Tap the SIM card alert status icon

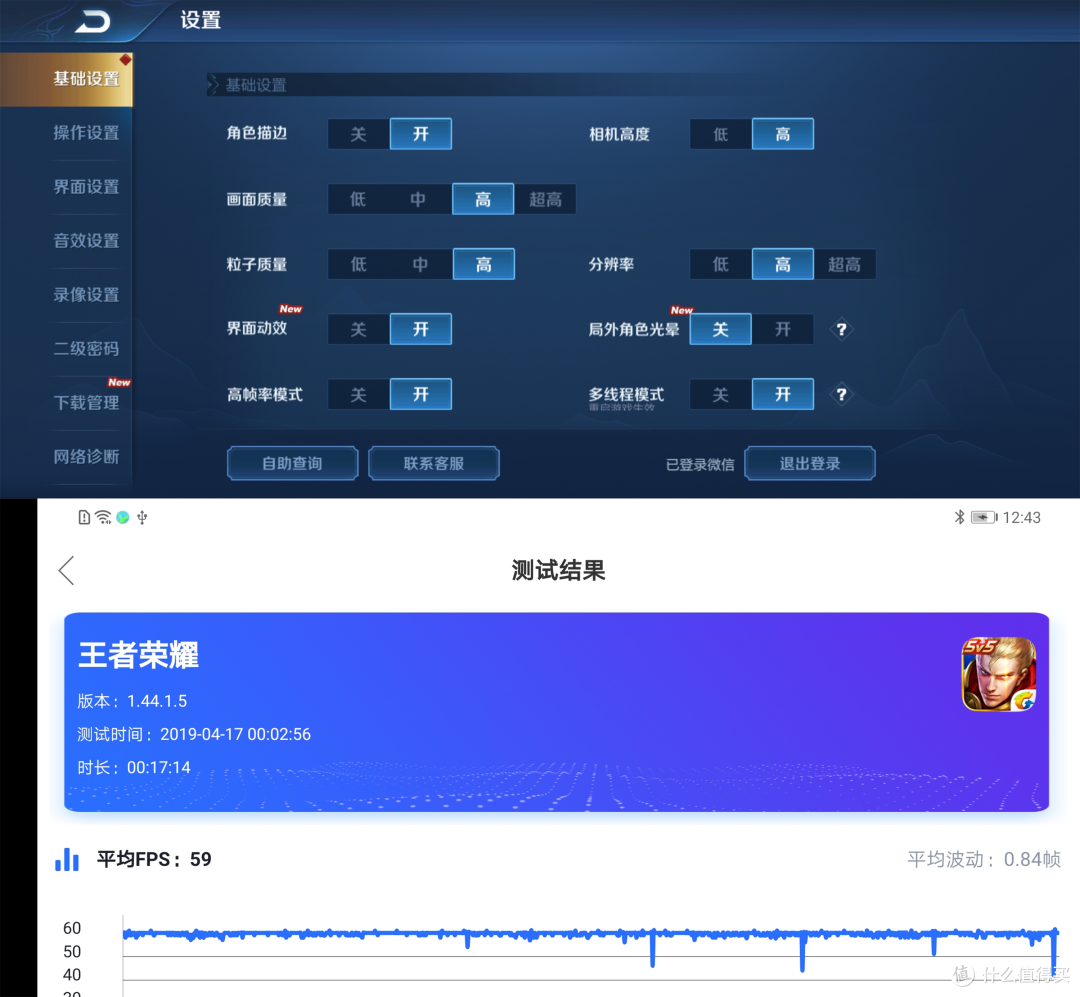click(84, 517)
